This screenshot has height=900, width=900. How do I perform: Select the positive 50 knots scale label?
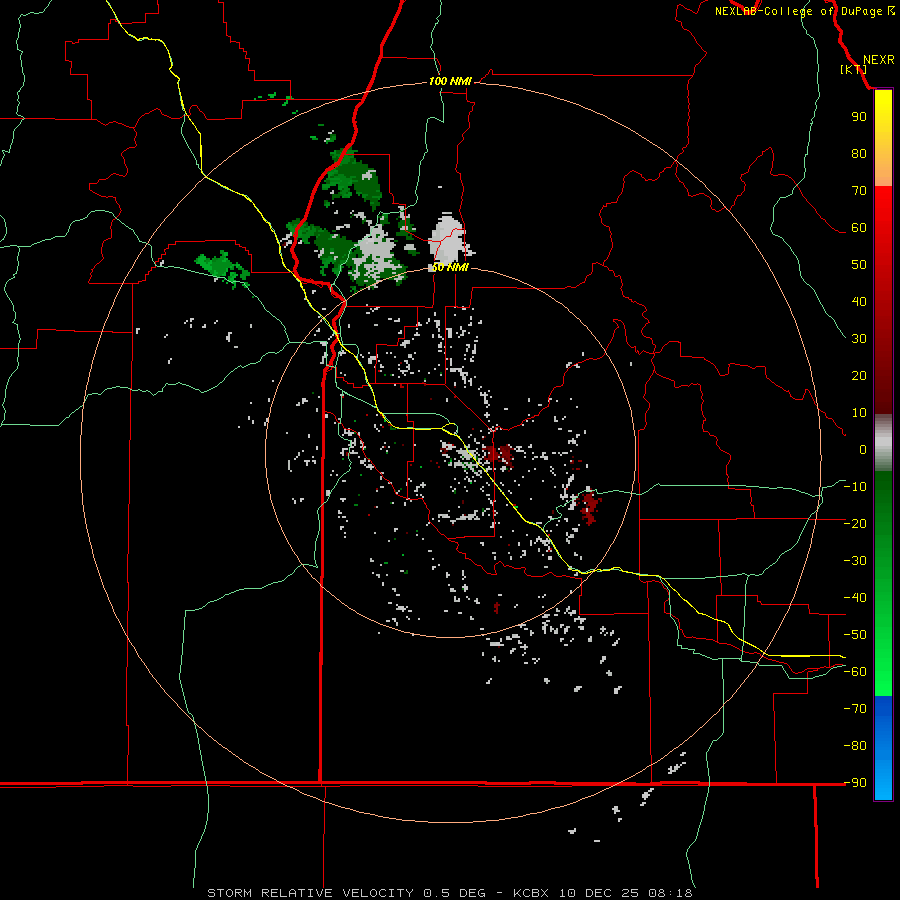(859, 265)
